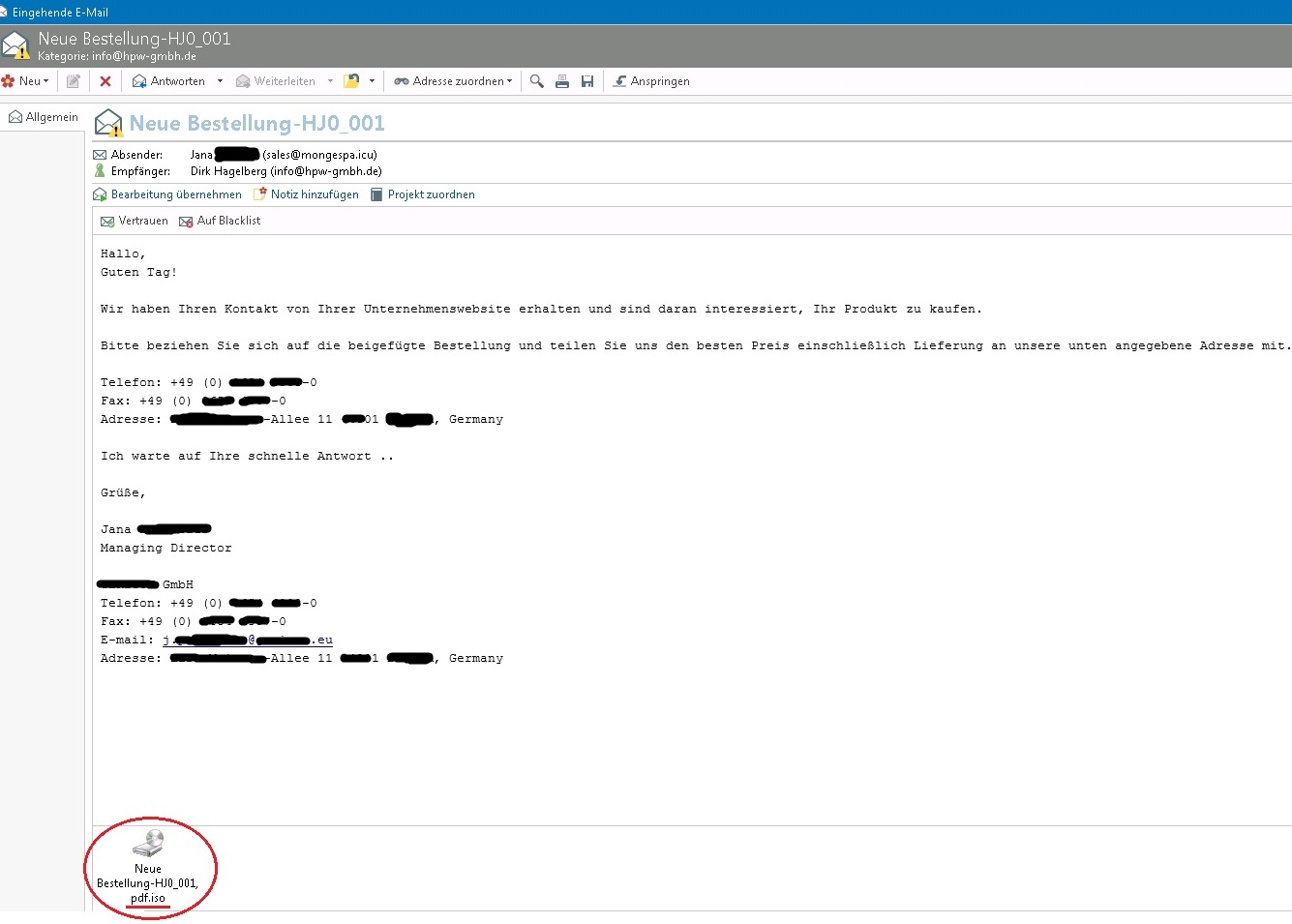Print the email via printer icon
Image resolution: width=1292 pixels, height=924 pixels.
562,81
